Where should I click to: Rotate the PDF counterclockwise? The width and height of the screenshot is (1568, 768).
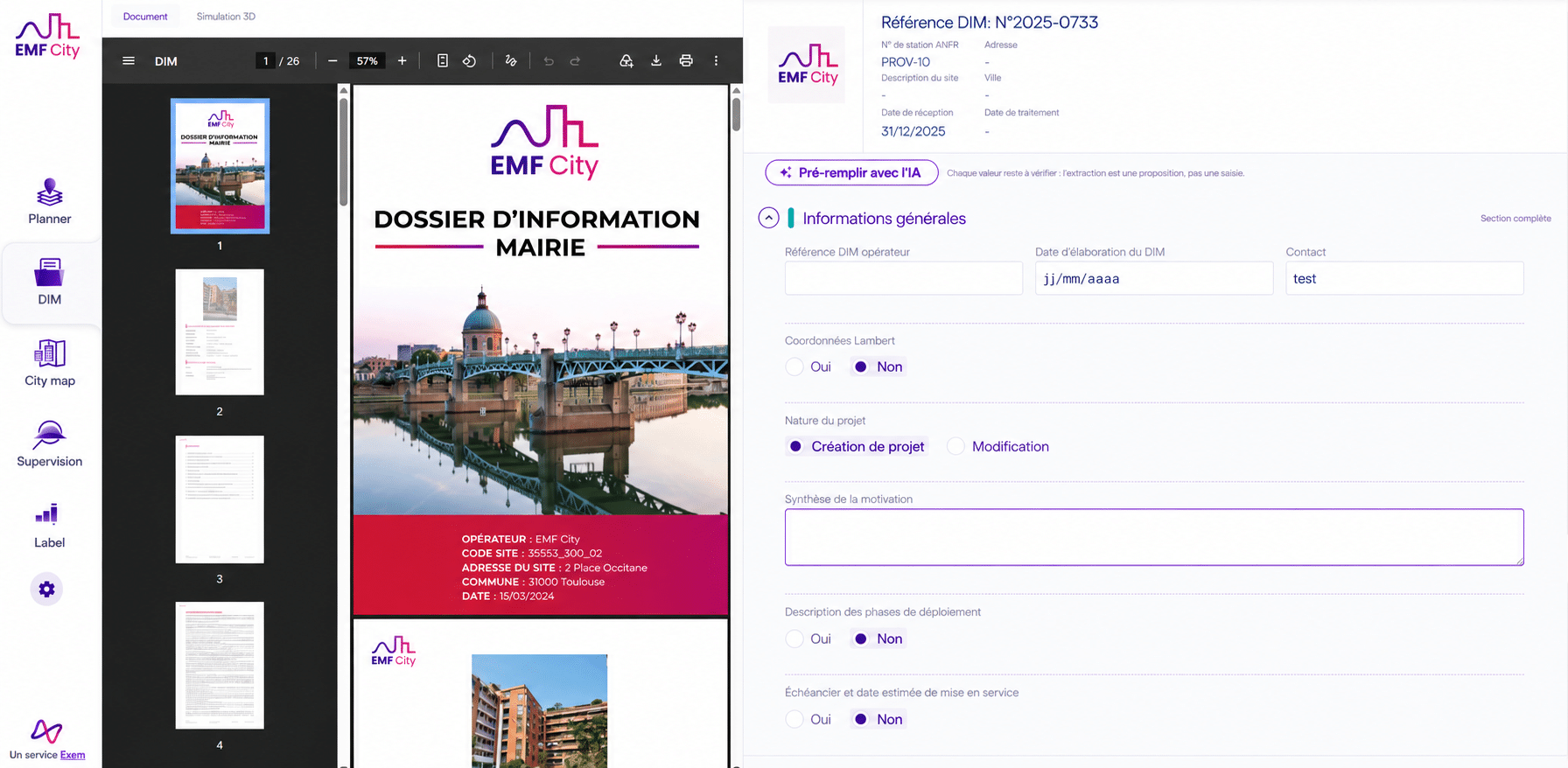[x=470, y=61]
